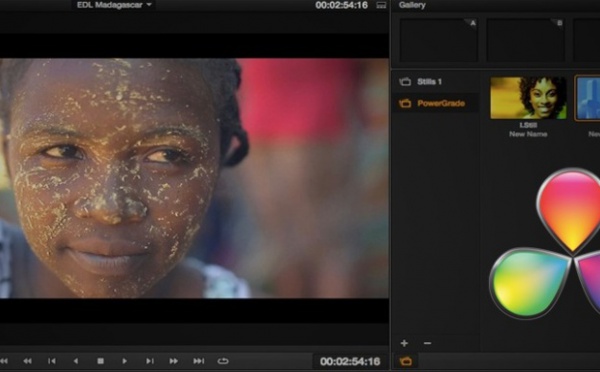
Task: Select memory slot B in Gallery
Action: point(525,40)
